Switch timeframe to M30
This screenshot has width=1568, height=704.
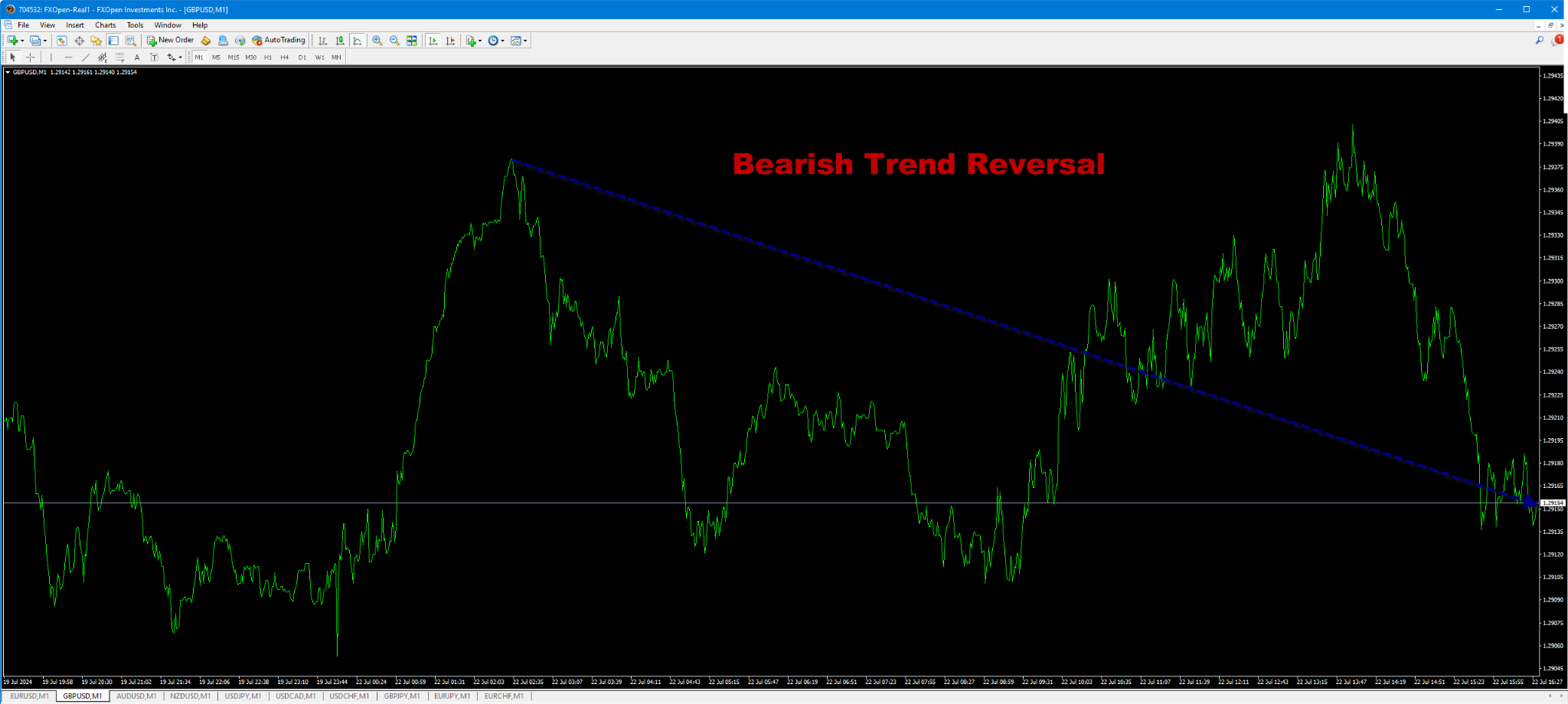tap(250, 57)
